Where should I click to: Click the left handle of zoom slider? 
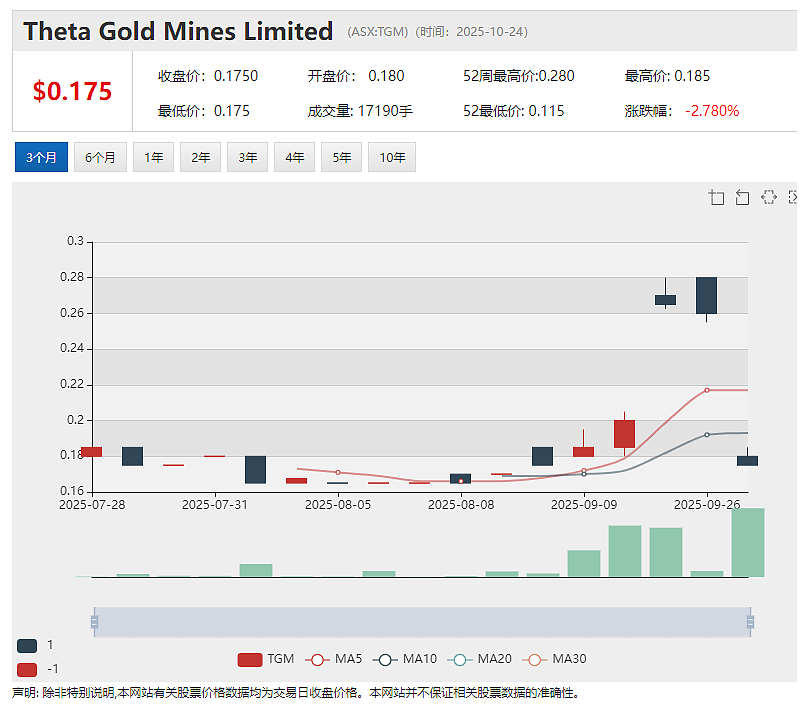(94, 622)
